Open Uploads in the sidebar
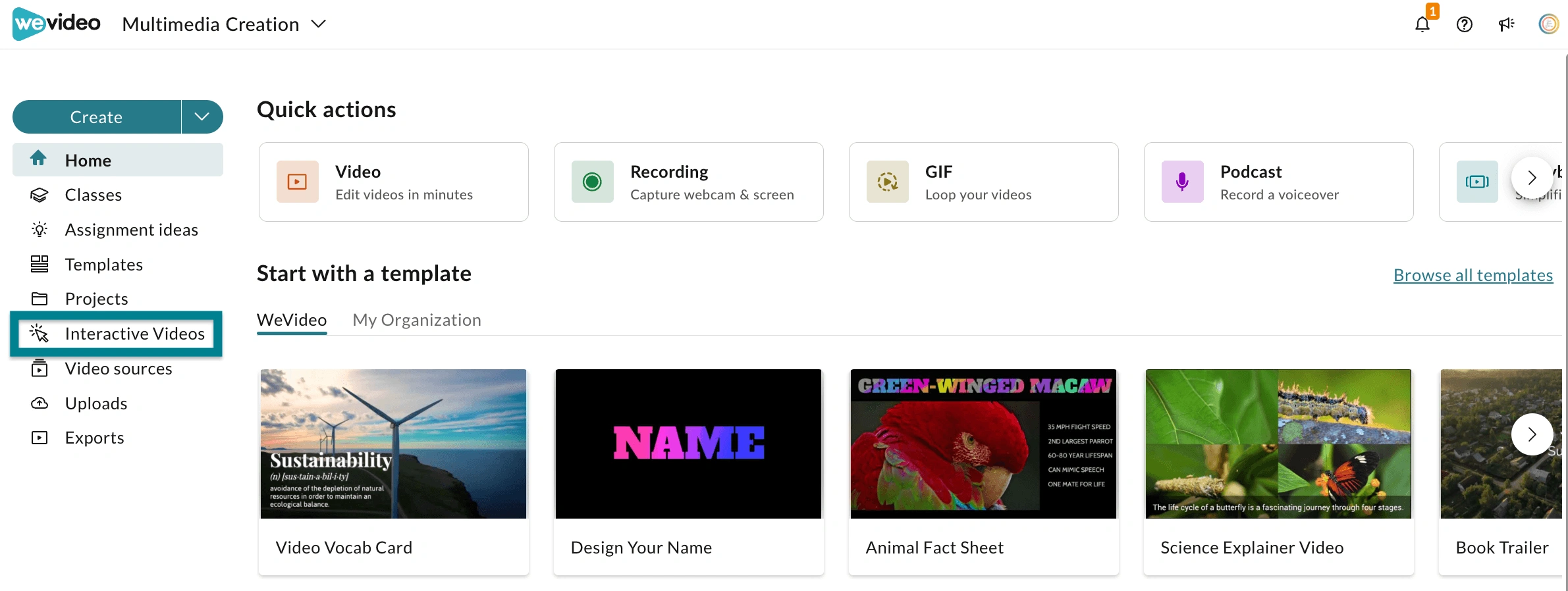 click(118, 403)
